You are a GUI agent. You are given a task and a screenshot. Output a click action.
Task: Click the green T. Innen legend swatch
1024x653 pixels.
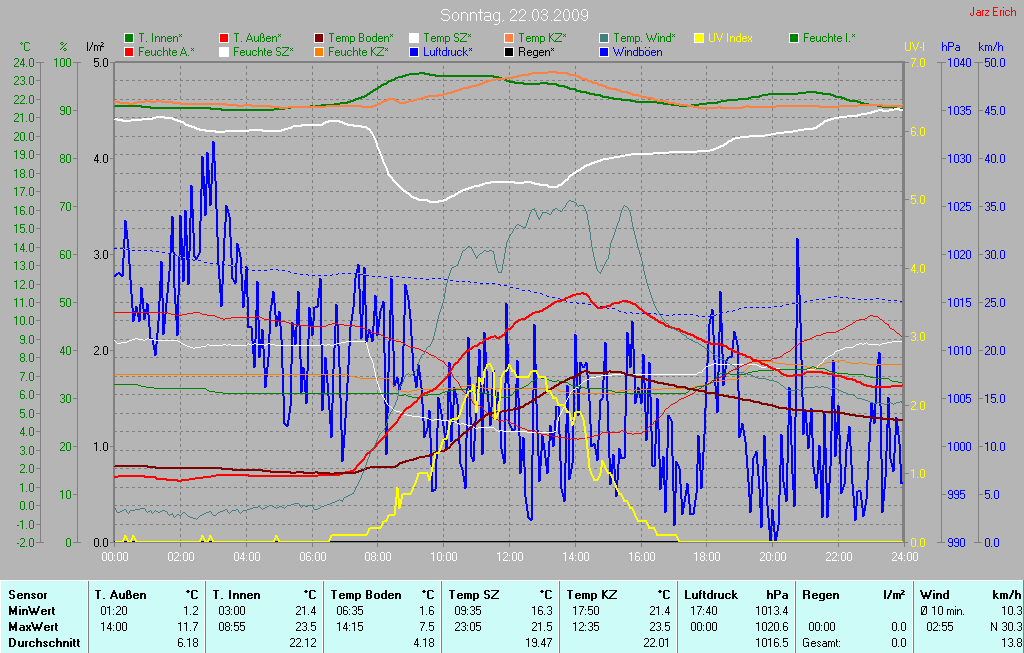(x=129, y=39)
